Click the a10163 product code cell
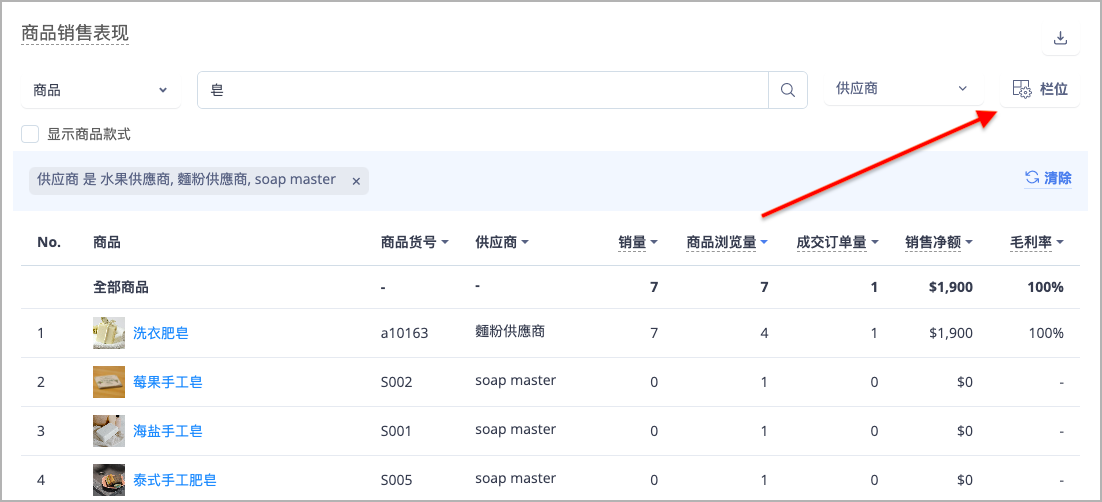This screenshot has width=1102, height=502. click(404, 333)
